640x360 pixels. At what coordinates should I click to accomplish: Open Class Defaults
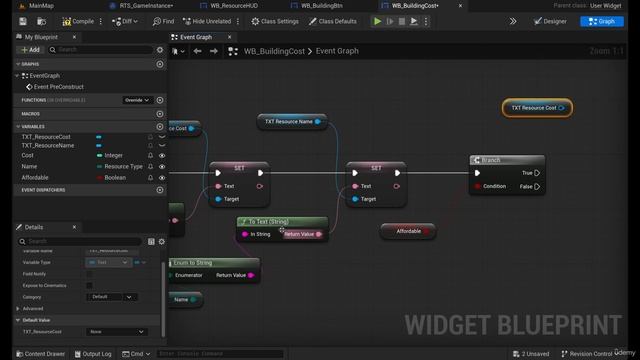[x=333, y=21]
